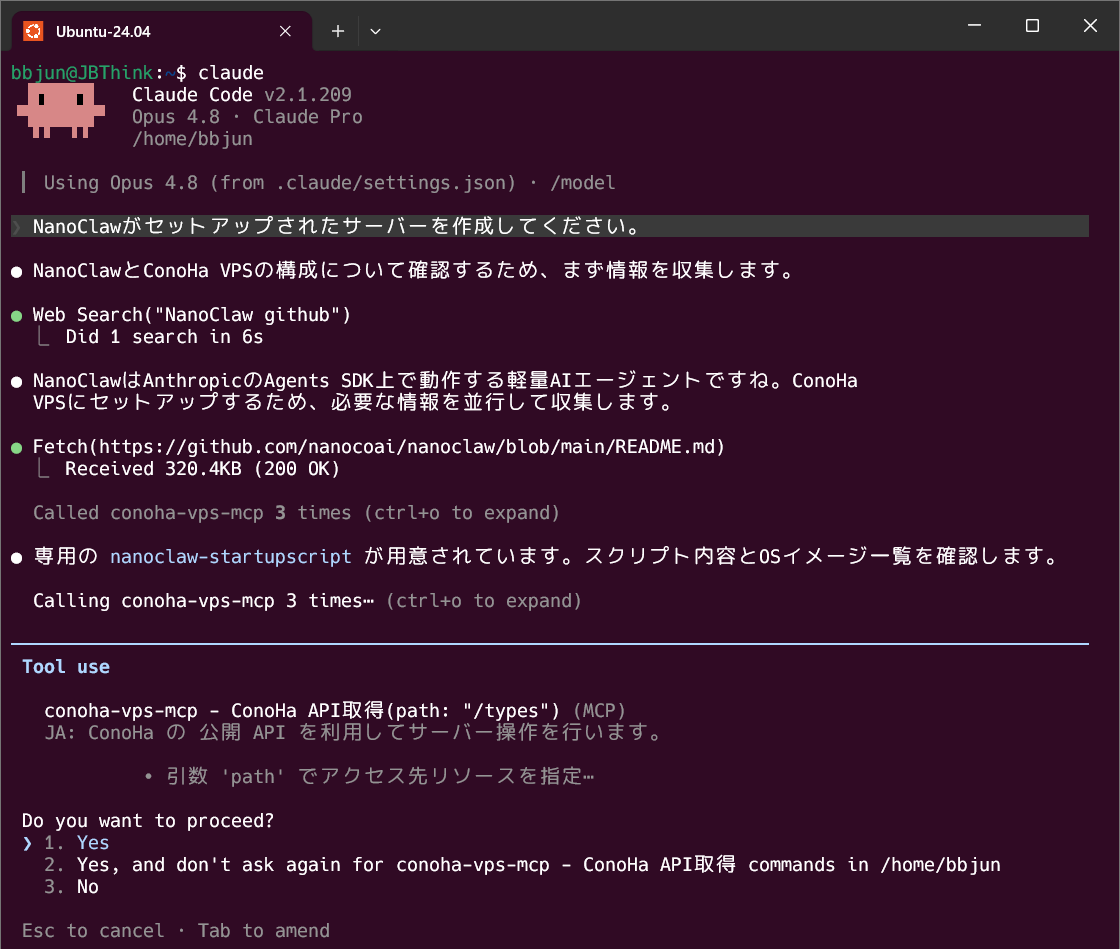The width and height of the screenshot is (1120, 949).
Task: Click the "Tool use" heading
Action: coord(66,667)
